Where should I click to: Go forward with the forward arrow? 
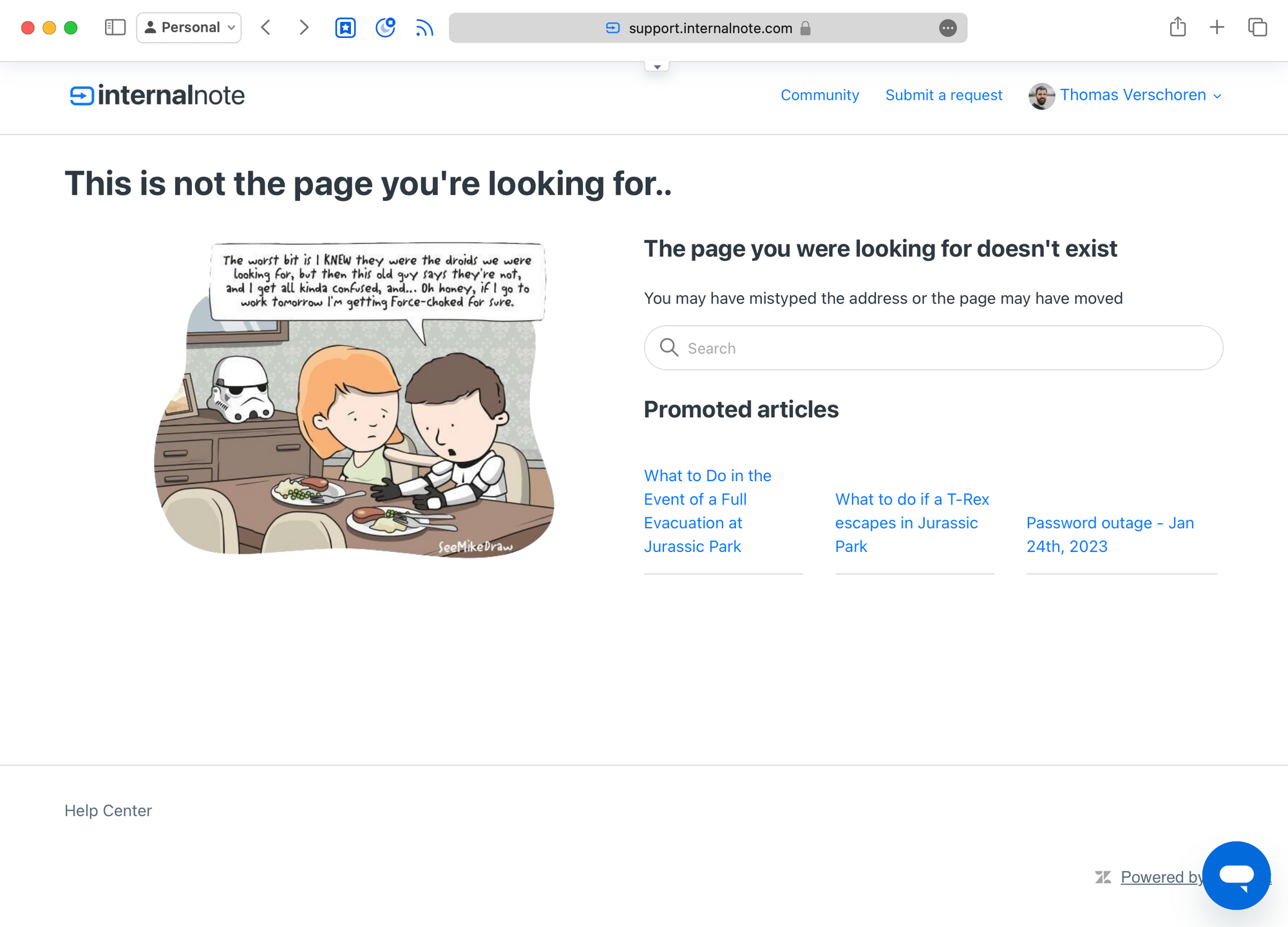click(x=304, y=27)
